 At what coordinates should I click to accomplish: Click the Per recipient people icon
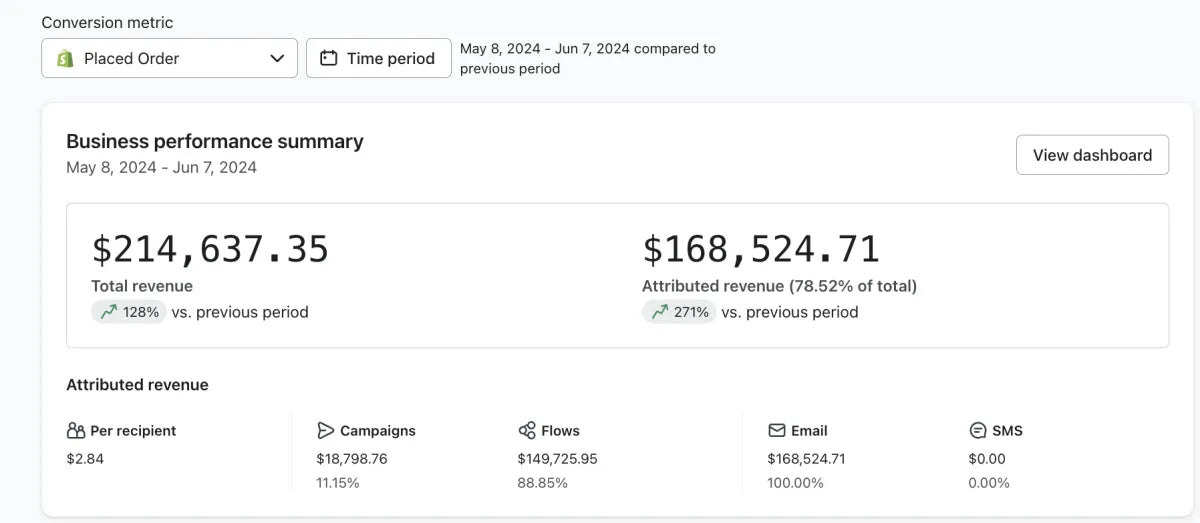coord(76,431)
